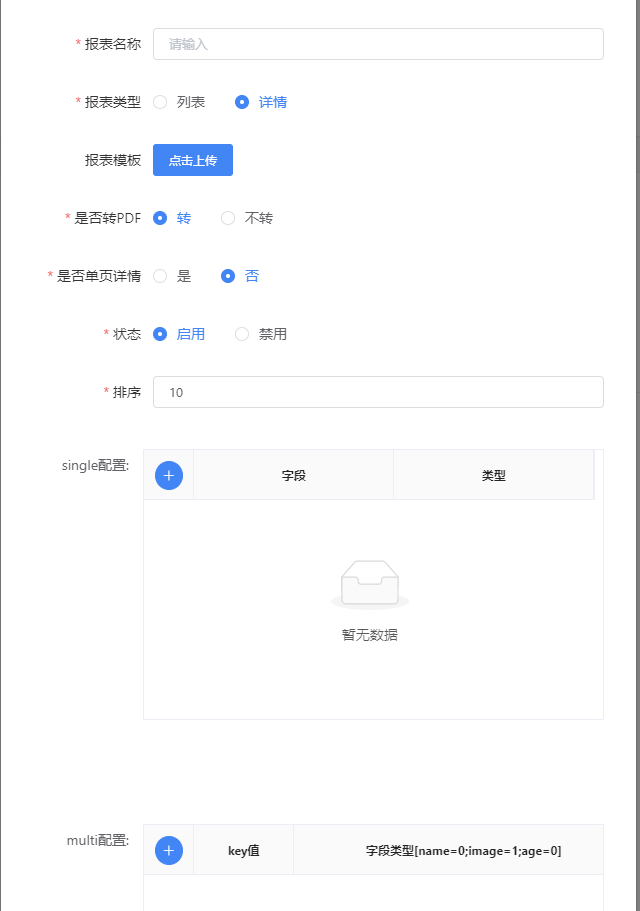Choose 转 for 是否转PDF

160,218
